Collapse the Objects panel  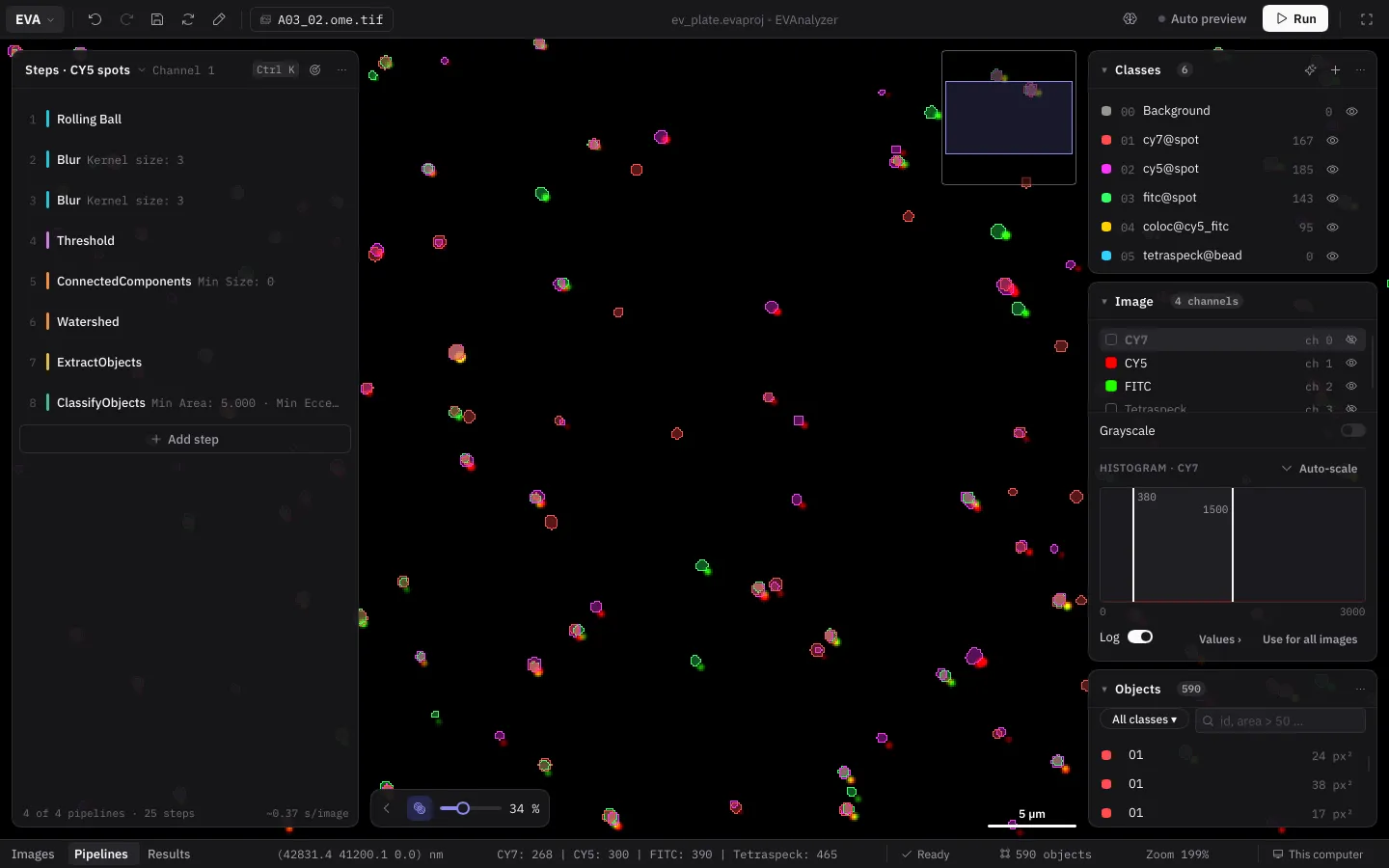(x=1104, y=690)
